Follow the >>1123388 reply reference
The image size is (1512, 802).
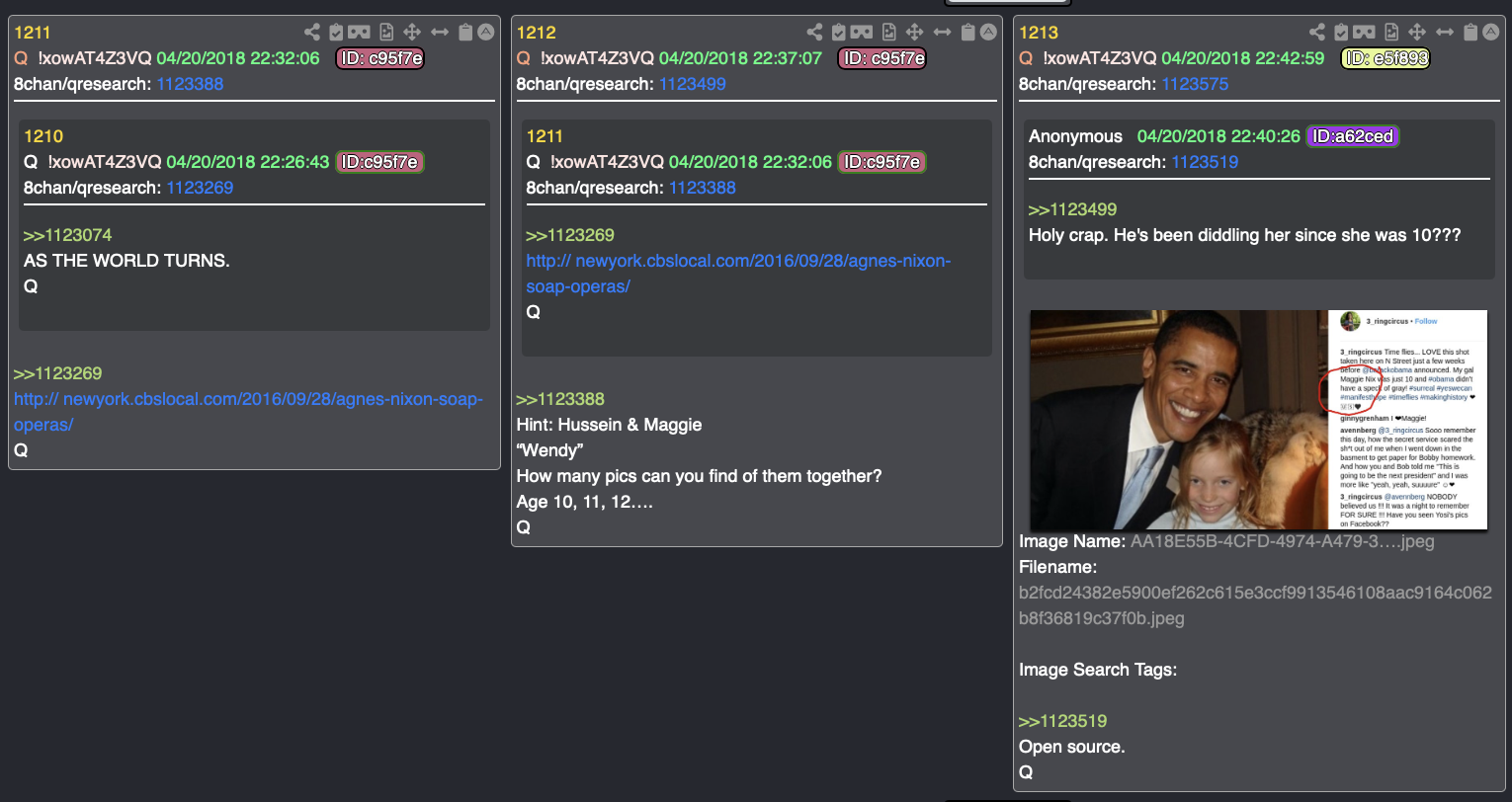tap(560, 399)
